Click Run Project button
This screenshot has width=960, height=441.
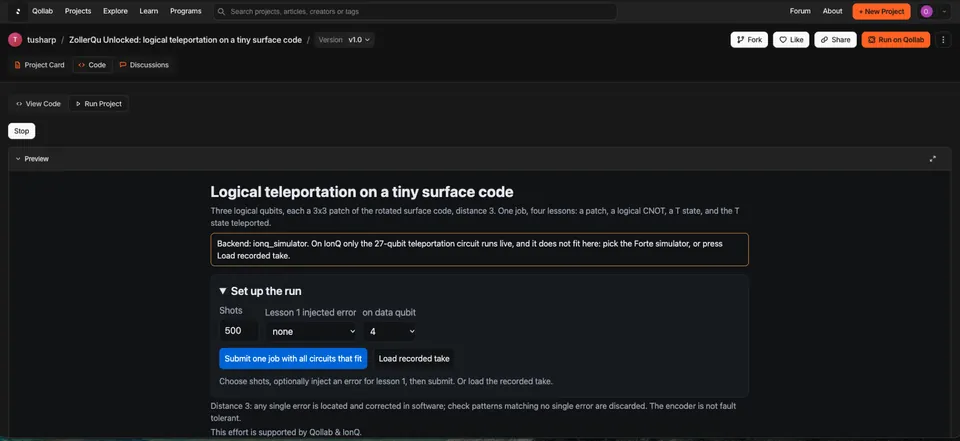click(x=99, y=104)
